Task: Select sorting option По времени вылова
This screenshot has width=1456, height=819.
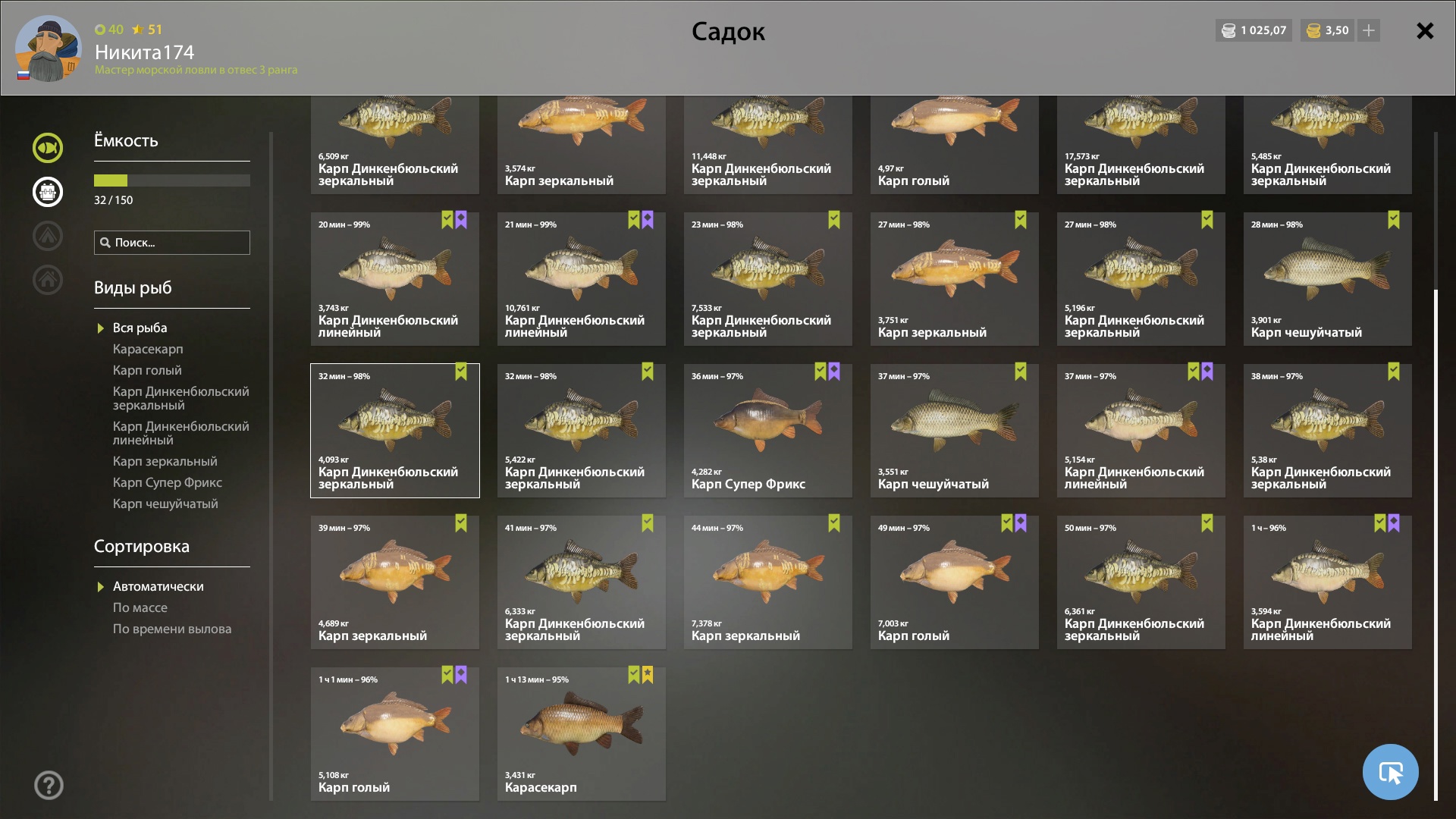Action: 172,629
